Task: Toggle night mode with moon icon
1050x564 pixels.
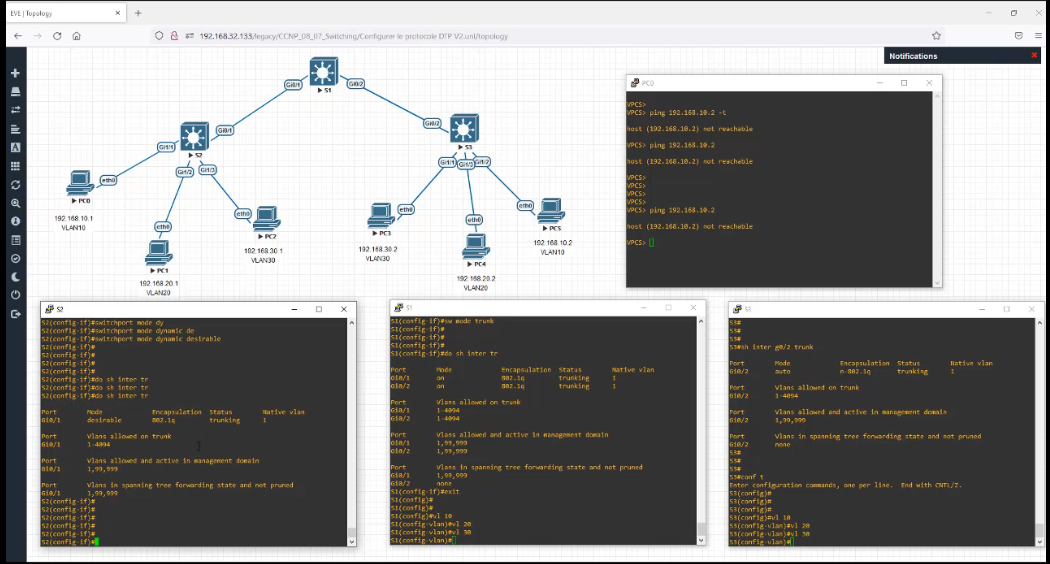Action: 15,277
